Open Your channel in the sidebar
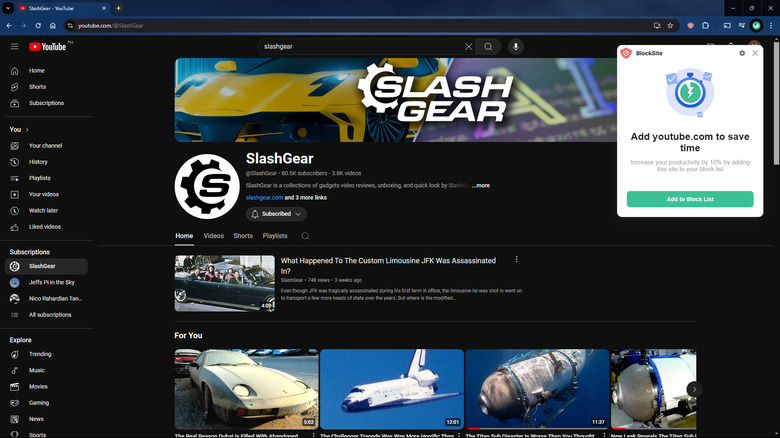The width and height of the screenshot is (780, 438). click(46, 146)
